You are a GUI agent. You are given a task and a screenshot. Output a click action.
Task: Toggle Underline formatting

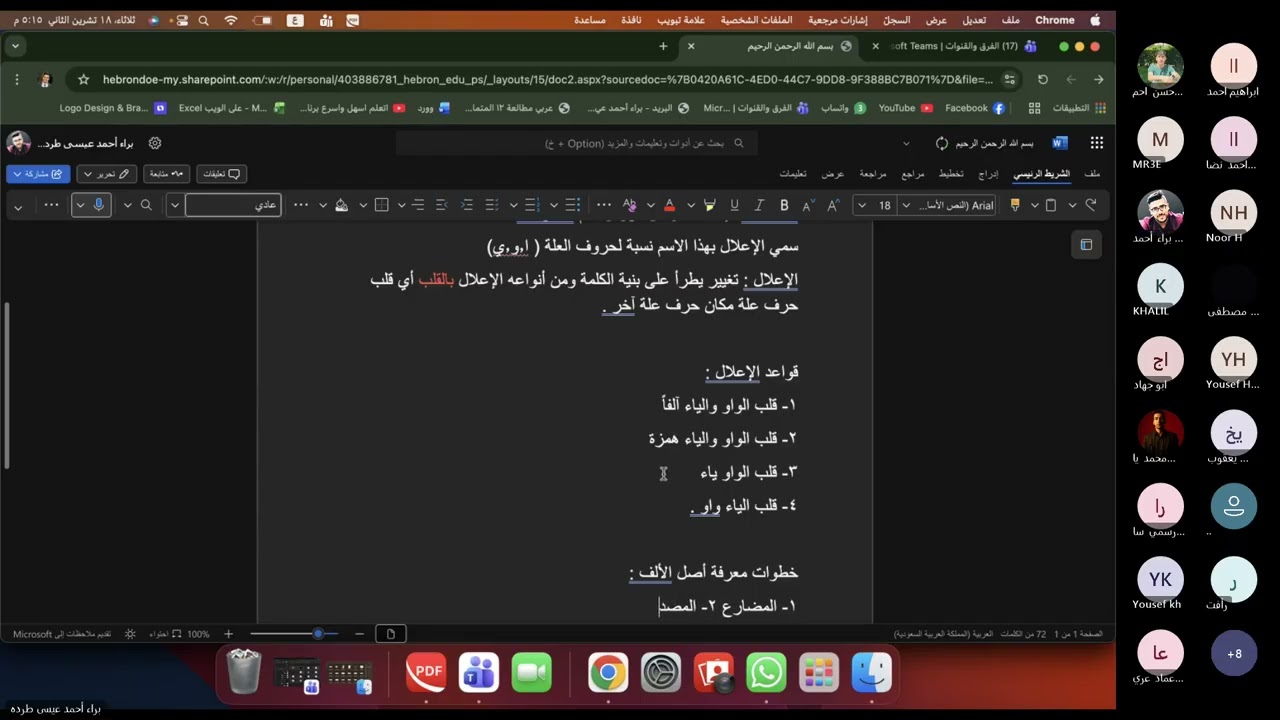[735, 205]
